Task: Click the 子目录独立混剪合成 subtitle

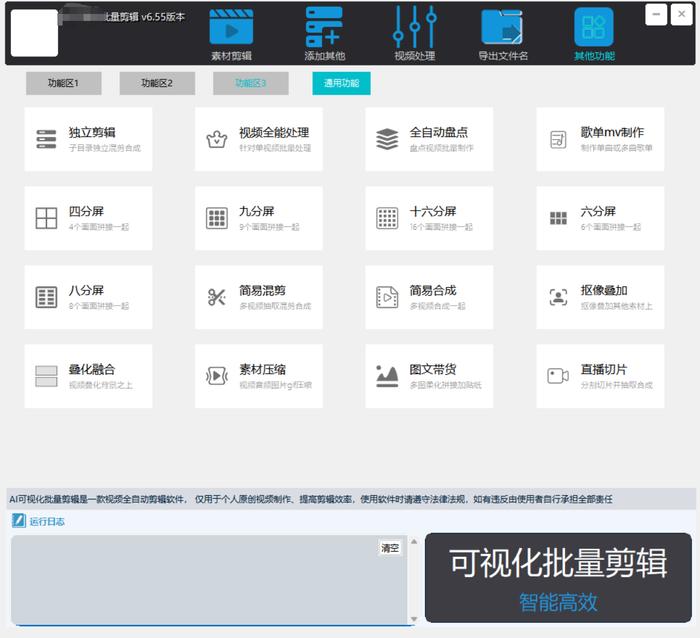Action: pos(105,148)
